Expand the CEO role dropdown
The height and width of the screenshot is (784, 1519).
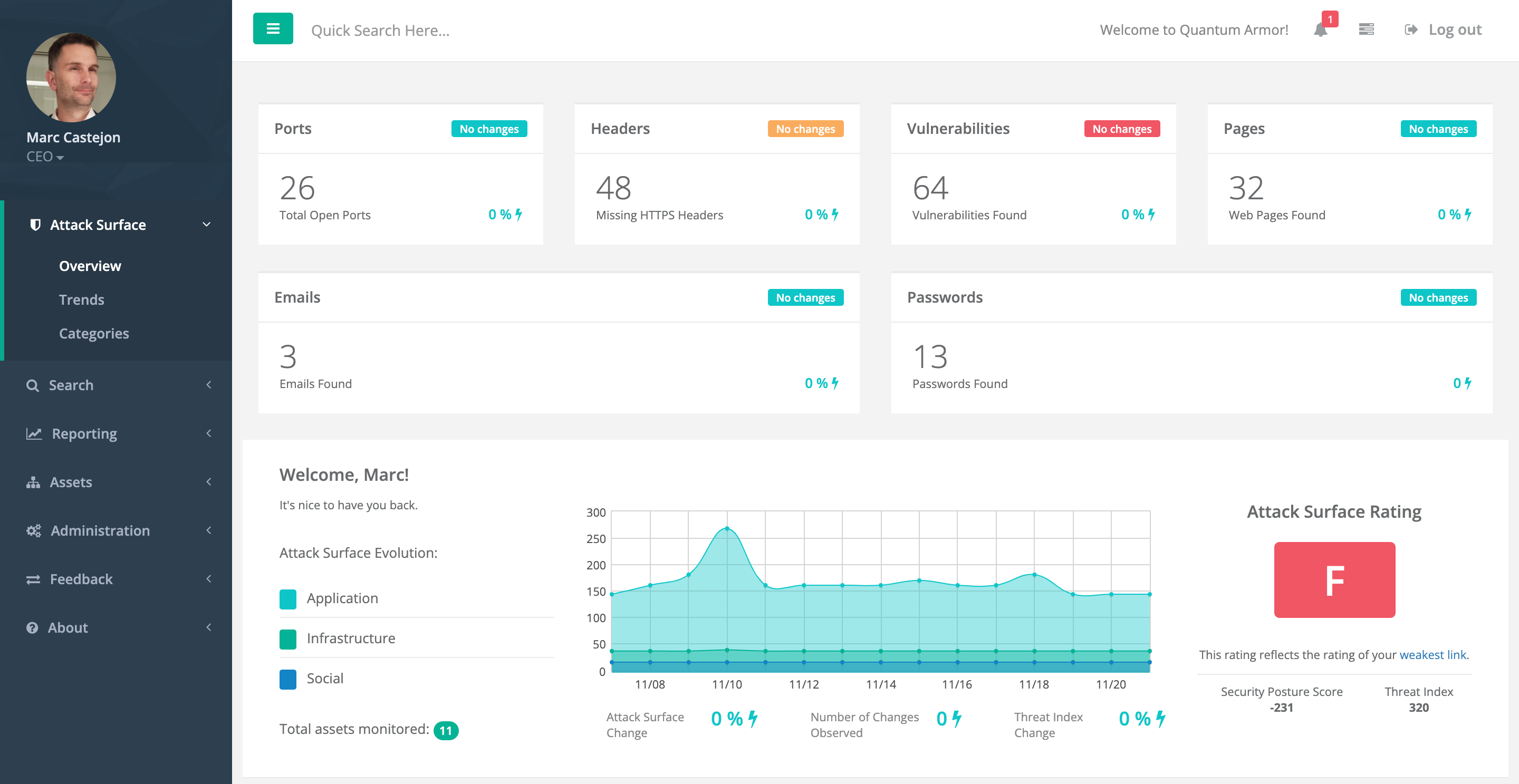(x=45, y=157)
